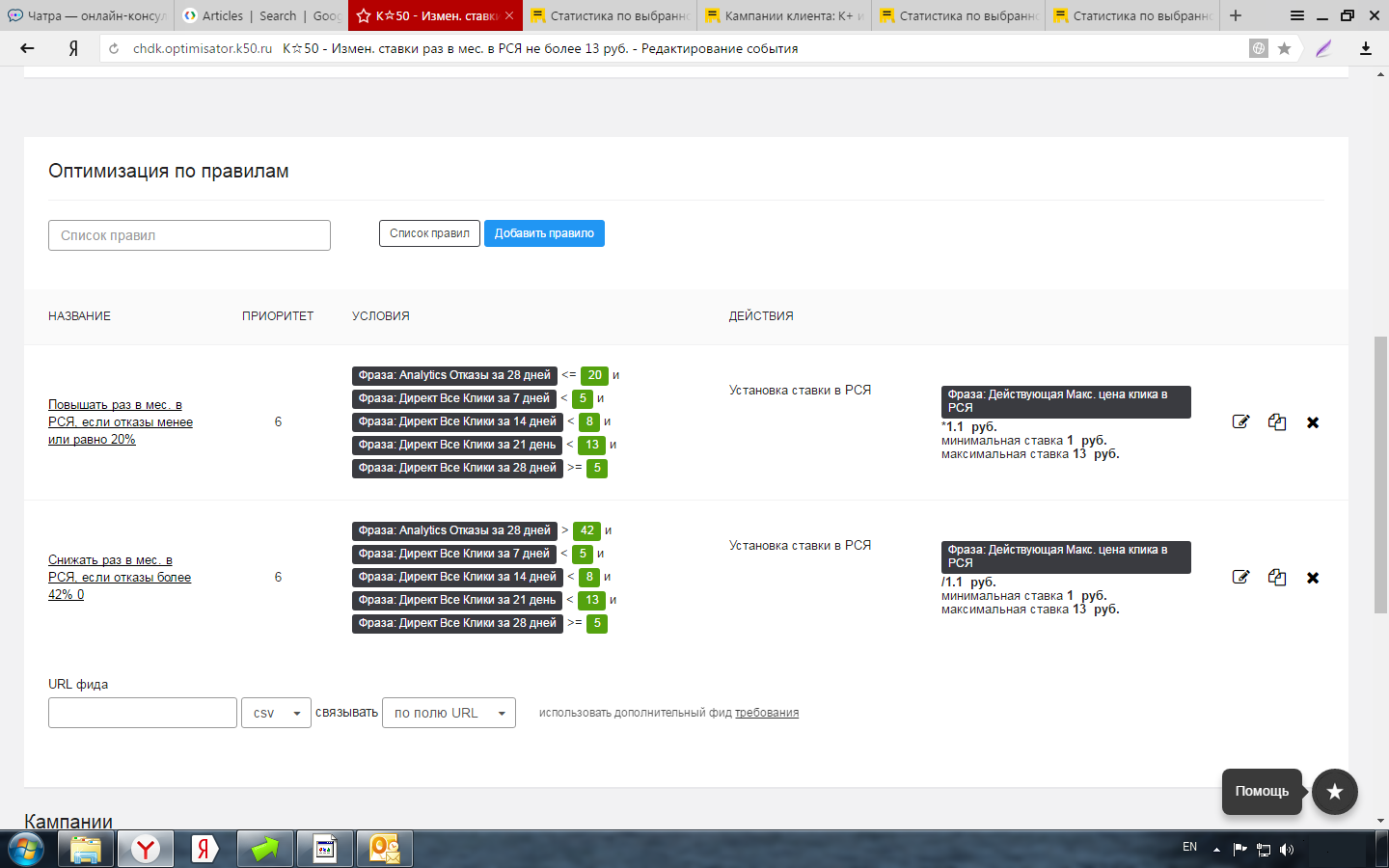
Task: Remove the "Снижать раз в мес." rule
Action: (x=1313, y=578)
